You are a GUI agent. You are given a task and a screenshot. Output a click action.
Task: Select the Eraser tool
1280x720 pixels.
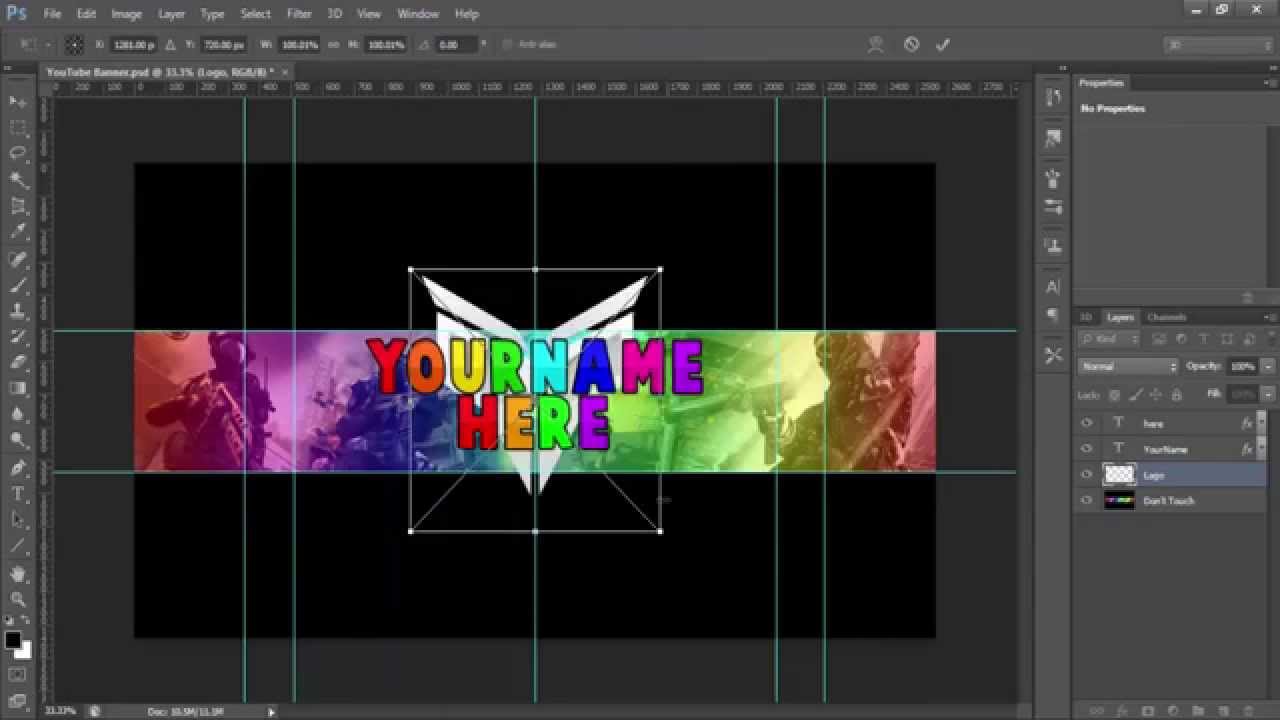pyautogui.click(x=18, y=362)
